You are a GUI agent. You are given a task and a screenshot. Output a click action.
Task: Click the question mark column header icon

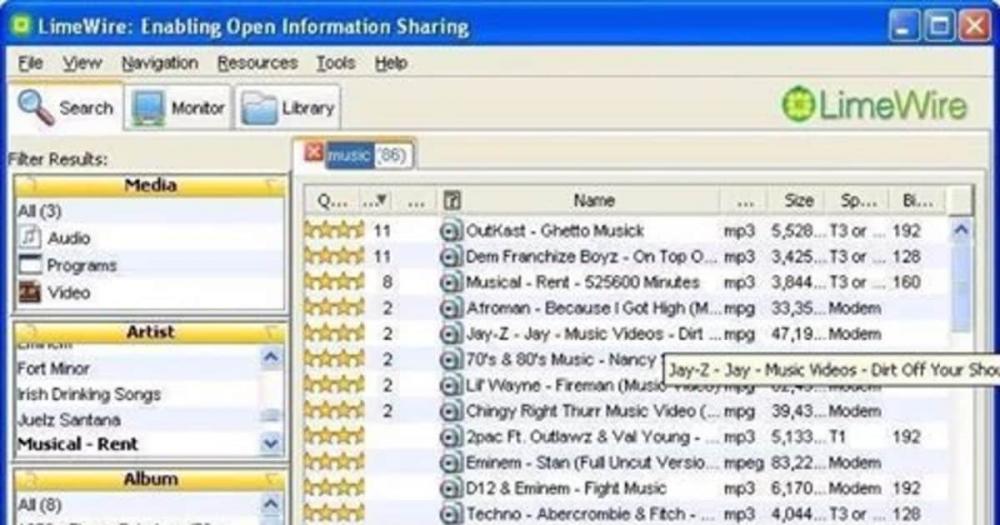tap(452, 200)
